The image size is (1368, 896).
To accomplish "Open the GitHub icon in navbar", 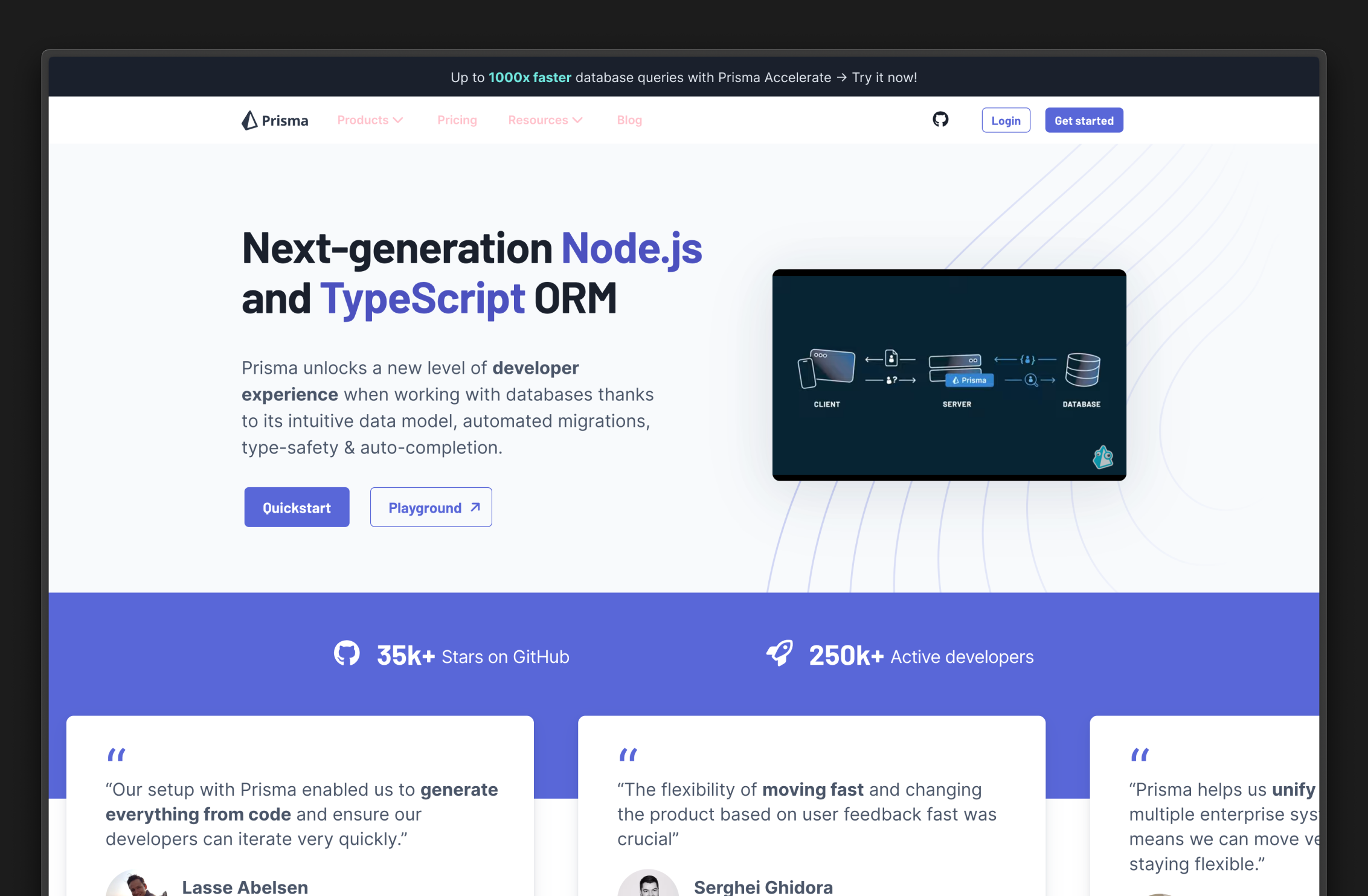I will (940, 120).
